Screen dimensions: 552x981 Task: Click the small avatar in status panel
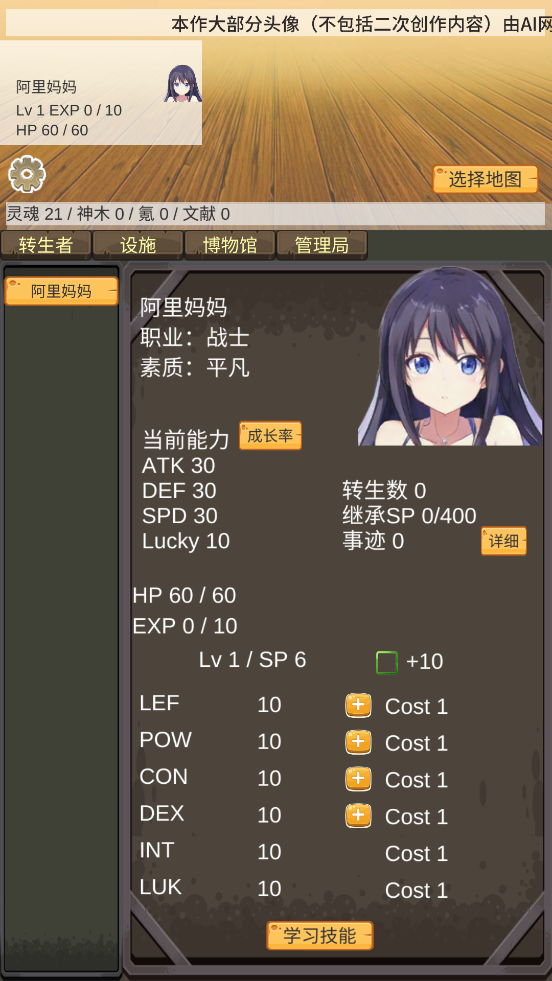pyautogui.click(x=183, y=83)
